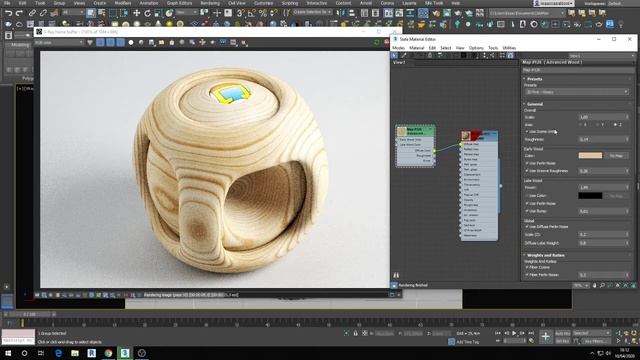Click the Roughness value field
This screenshot has height=360, width=640.
(604, 140)
